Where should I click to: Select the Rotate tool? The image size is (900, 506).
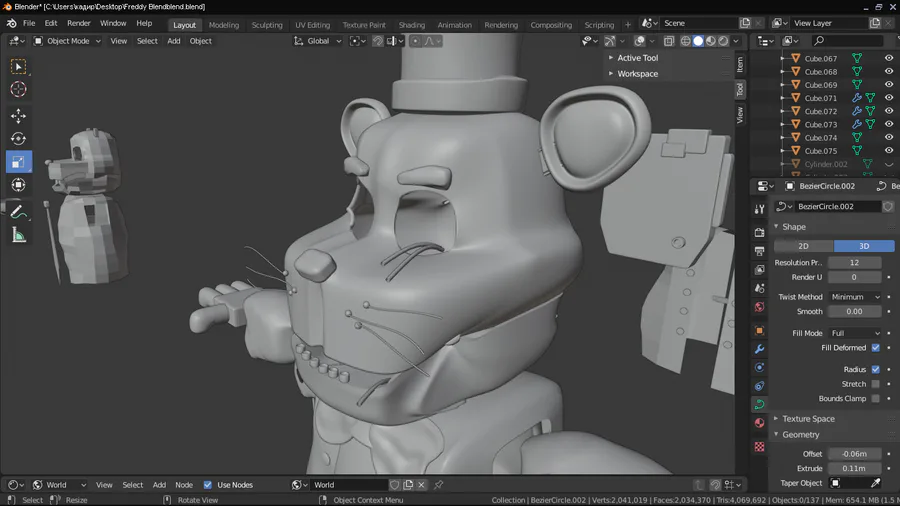tap(18, 139)
